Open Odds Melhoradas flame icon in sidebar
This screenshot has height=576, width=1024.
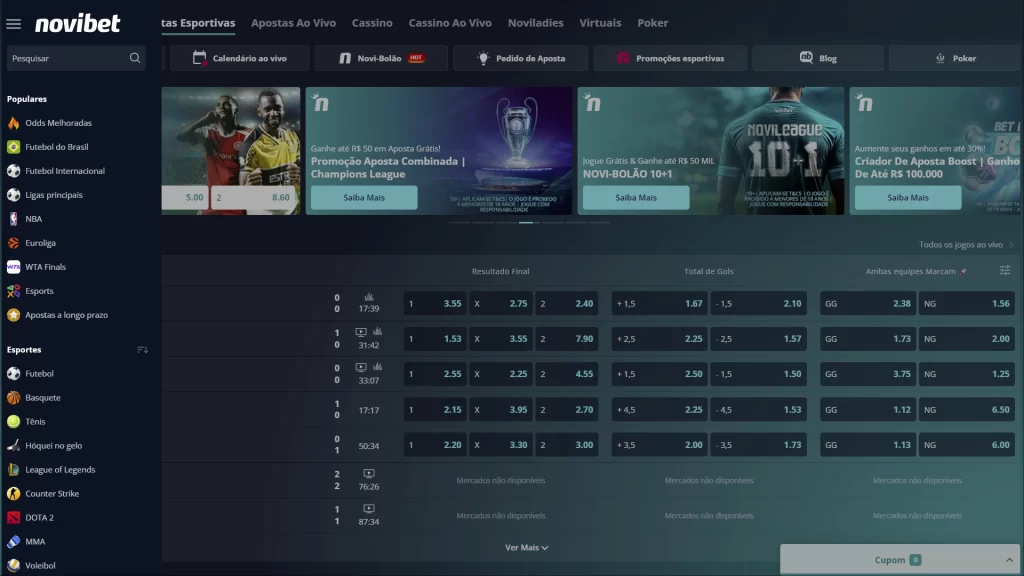[13, 123]
